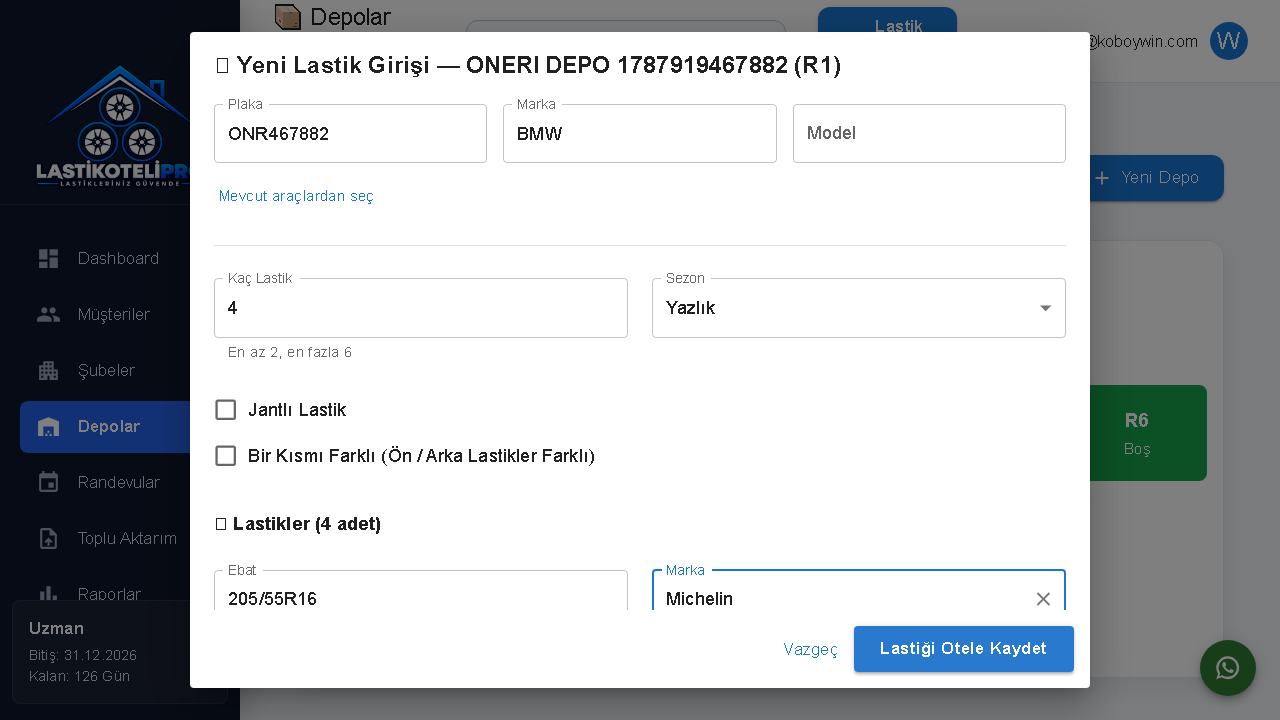
Task: Click the Toplu Aktarım upload icon
Action: [48, 539]
